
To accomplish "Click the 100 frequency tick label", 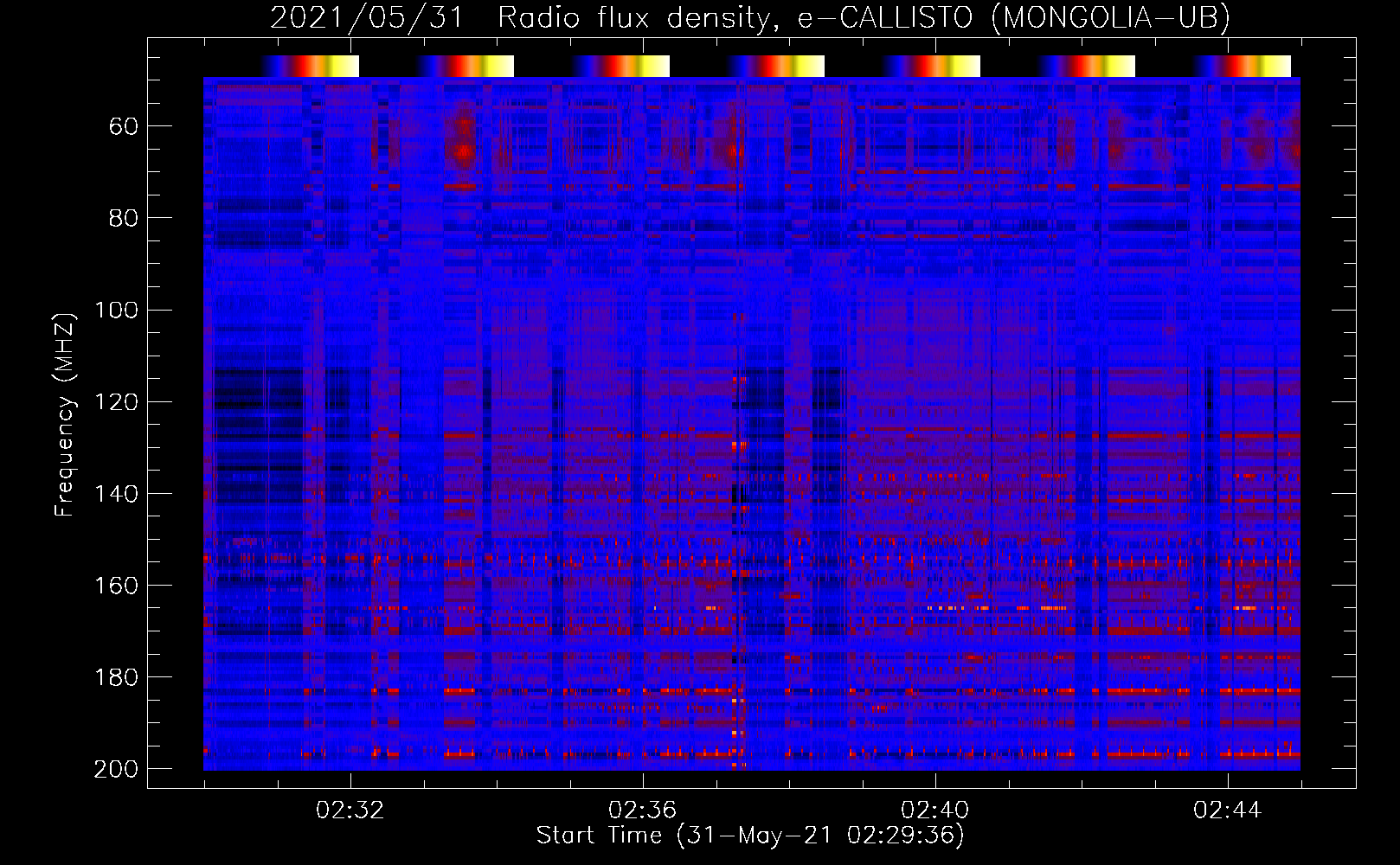I will click(116, 310).
